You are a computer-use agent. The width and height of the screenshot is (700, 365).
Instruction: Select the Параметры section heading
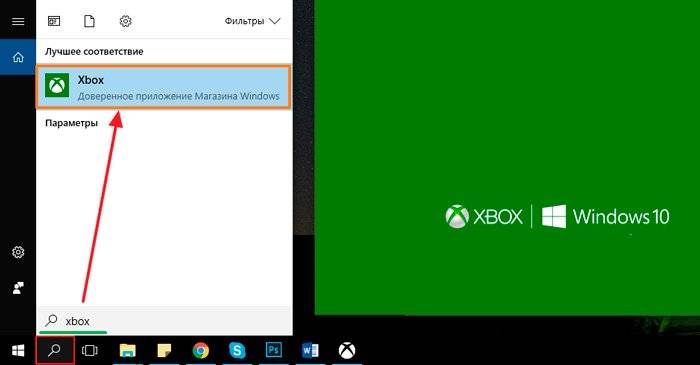pyautogui.click(x=71, y=123)
